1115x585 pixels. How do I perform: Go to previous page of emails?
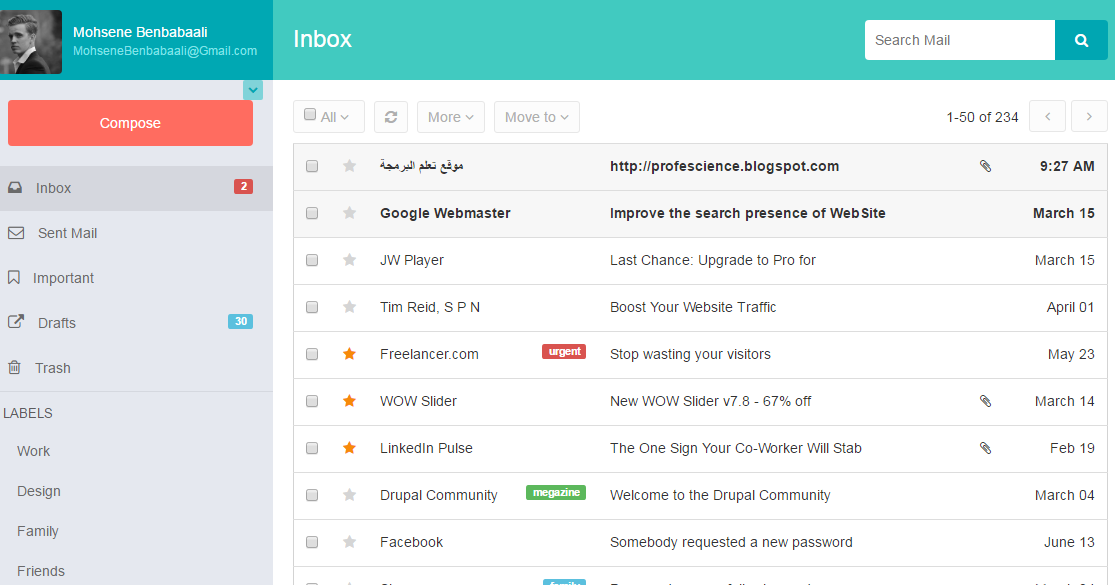pyautogui.click(x=1047, y=117)
